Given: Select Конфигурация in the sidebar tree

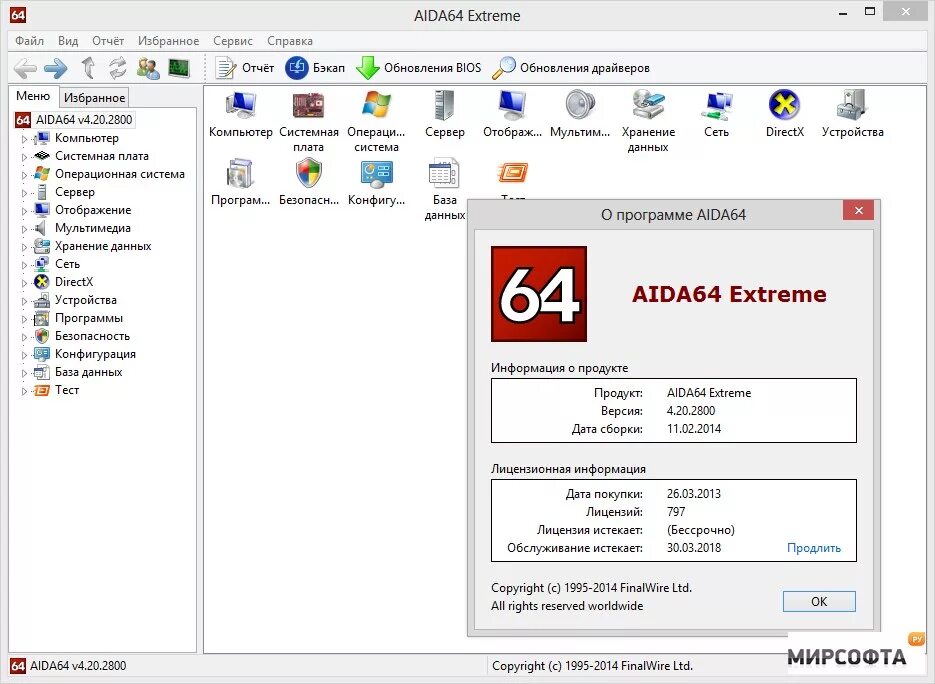Looking at the screenshot, I should [95, 354].
